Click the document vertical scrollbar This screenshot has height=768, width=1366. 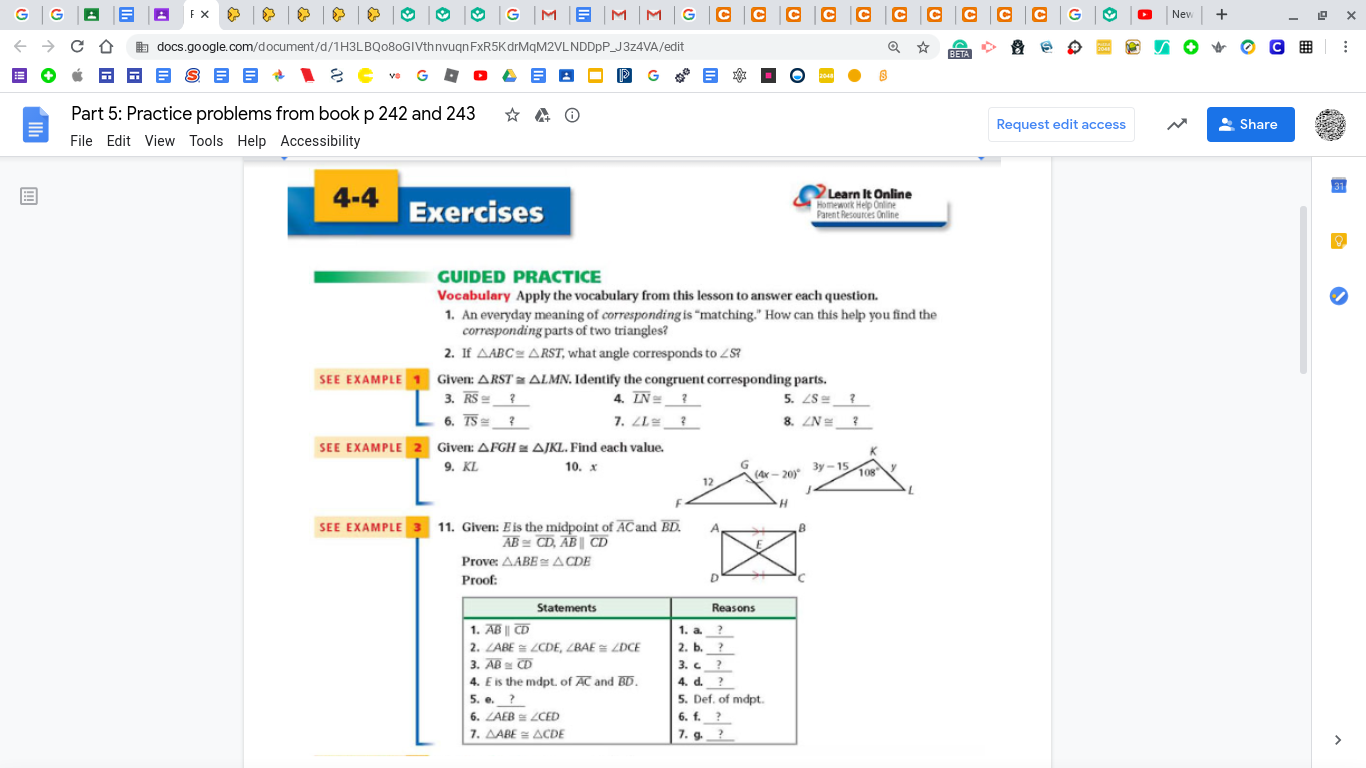[x=1303, y=290]
